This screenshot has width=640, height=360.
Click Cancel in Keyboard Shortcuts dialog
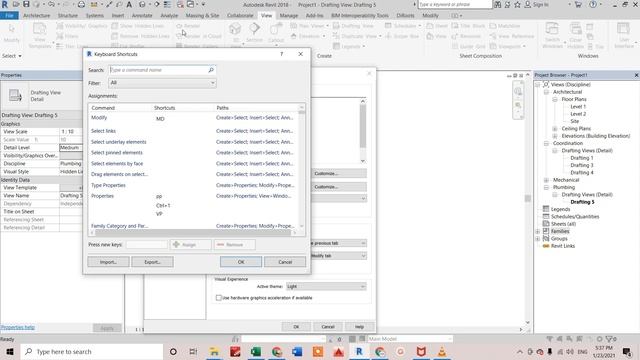click(285, 262)
